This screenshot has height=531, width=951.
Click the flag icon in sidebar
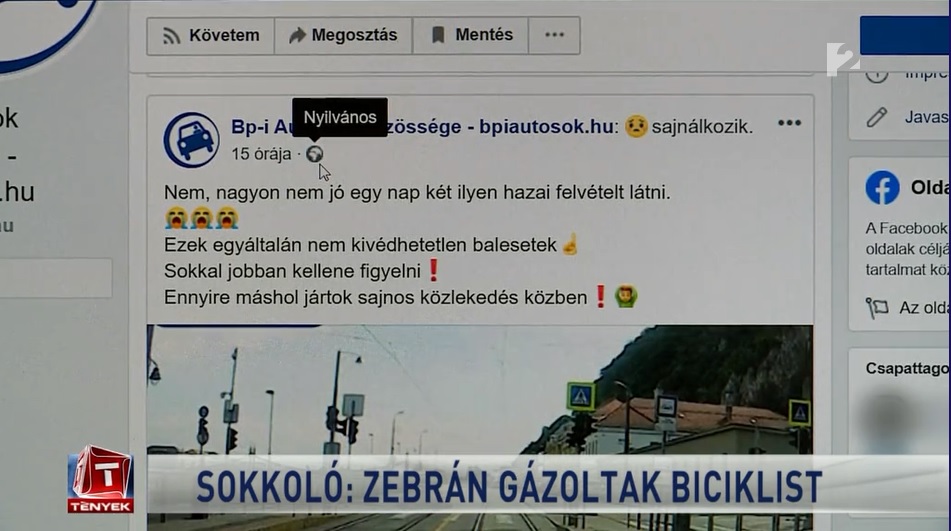pos(876,308)
